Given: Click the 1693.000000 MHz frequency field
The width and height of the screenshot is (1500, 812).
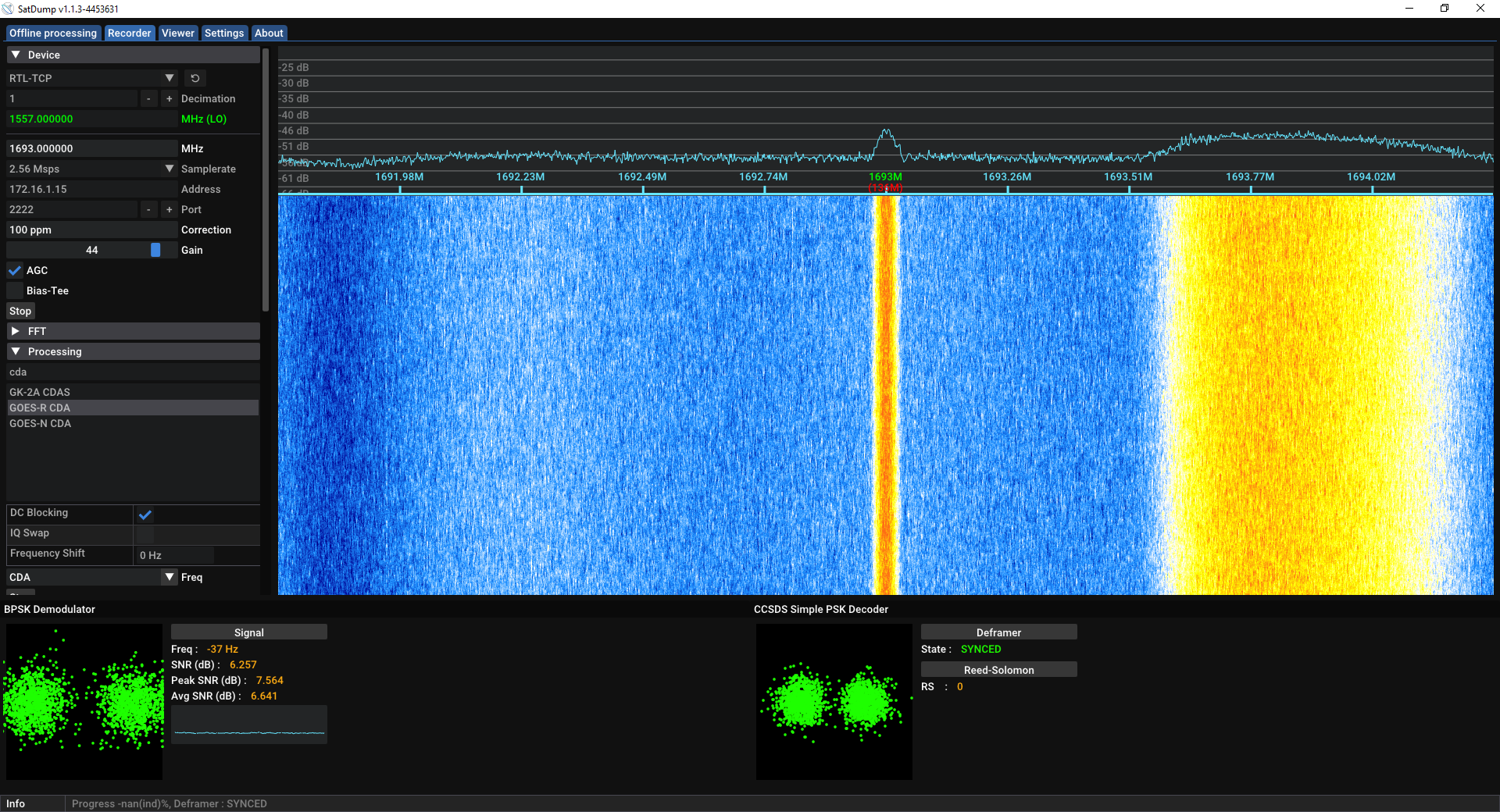Looking at the screenshot, I should [92, 148].
